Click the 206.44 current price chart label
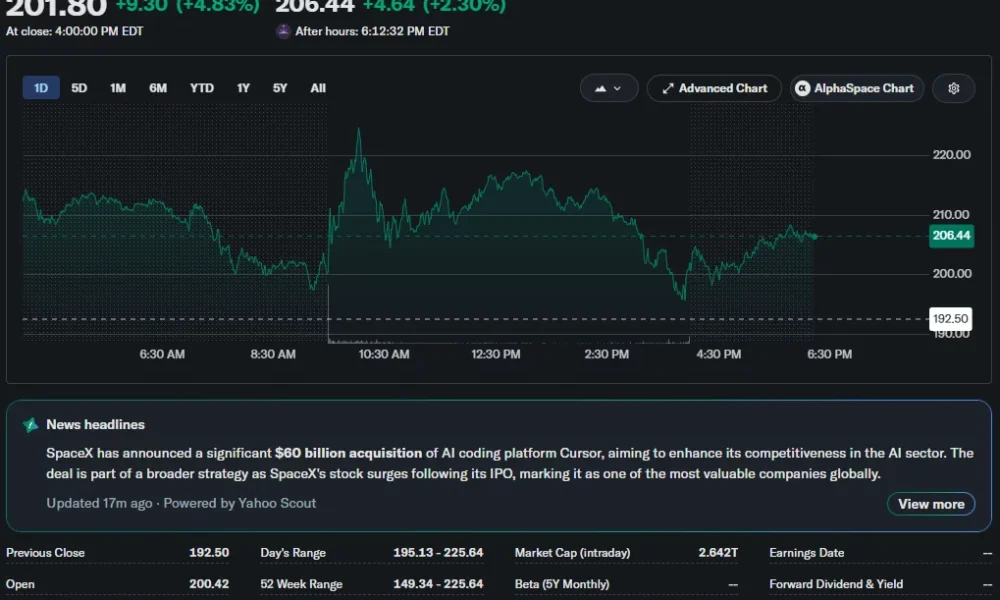 [952, 235]
